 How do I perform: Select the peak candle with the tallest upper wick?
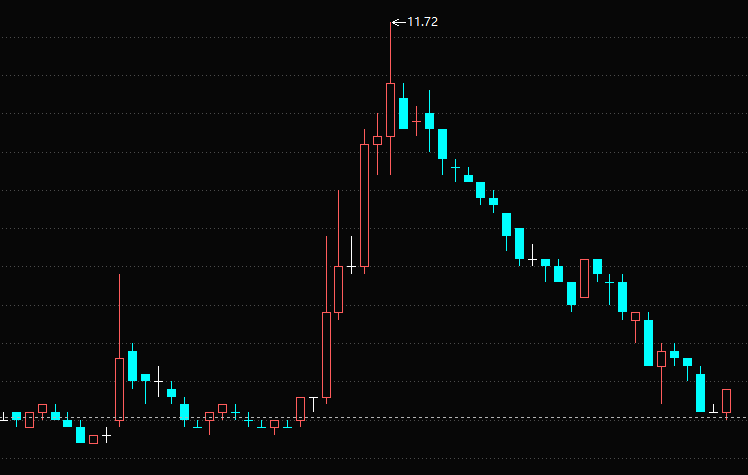390,99
